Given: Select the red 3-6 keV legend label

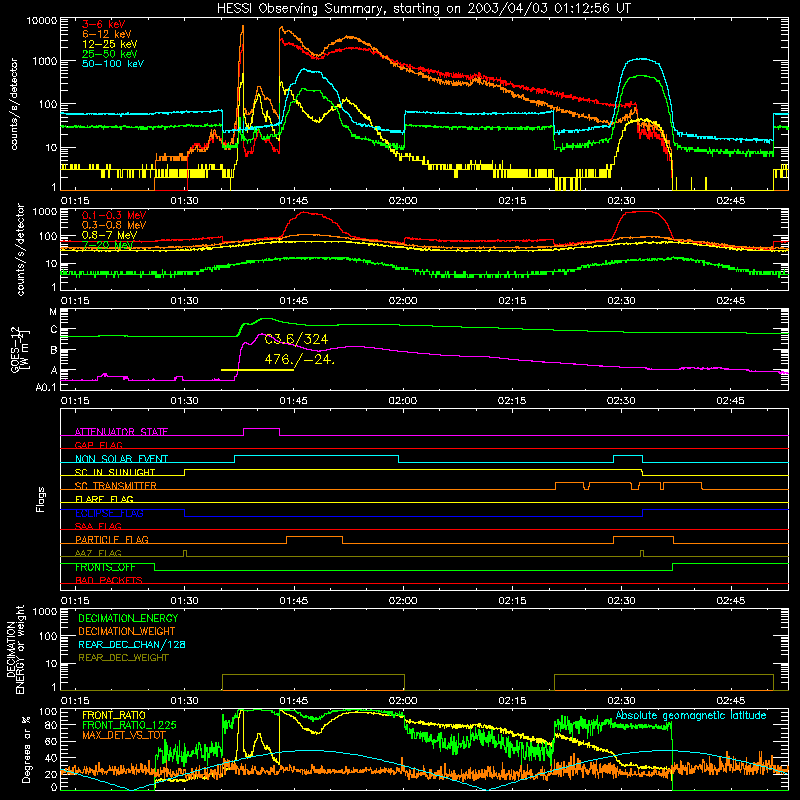Looking at the screenshot, I should [104, 24].
